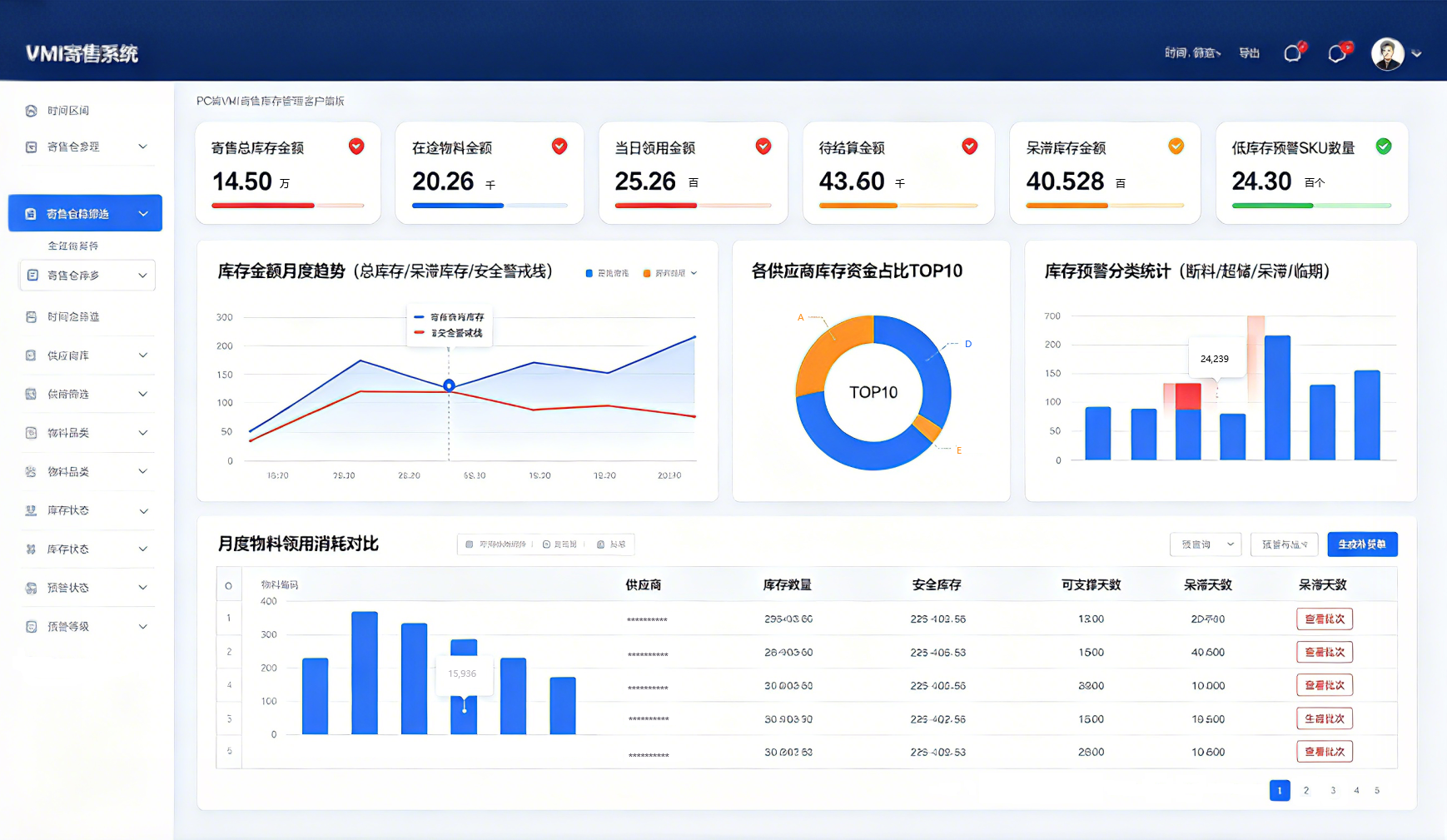Open the legend chevron in trend chart header
Viewport: 1447px width, 840px height.
point(694,273)
